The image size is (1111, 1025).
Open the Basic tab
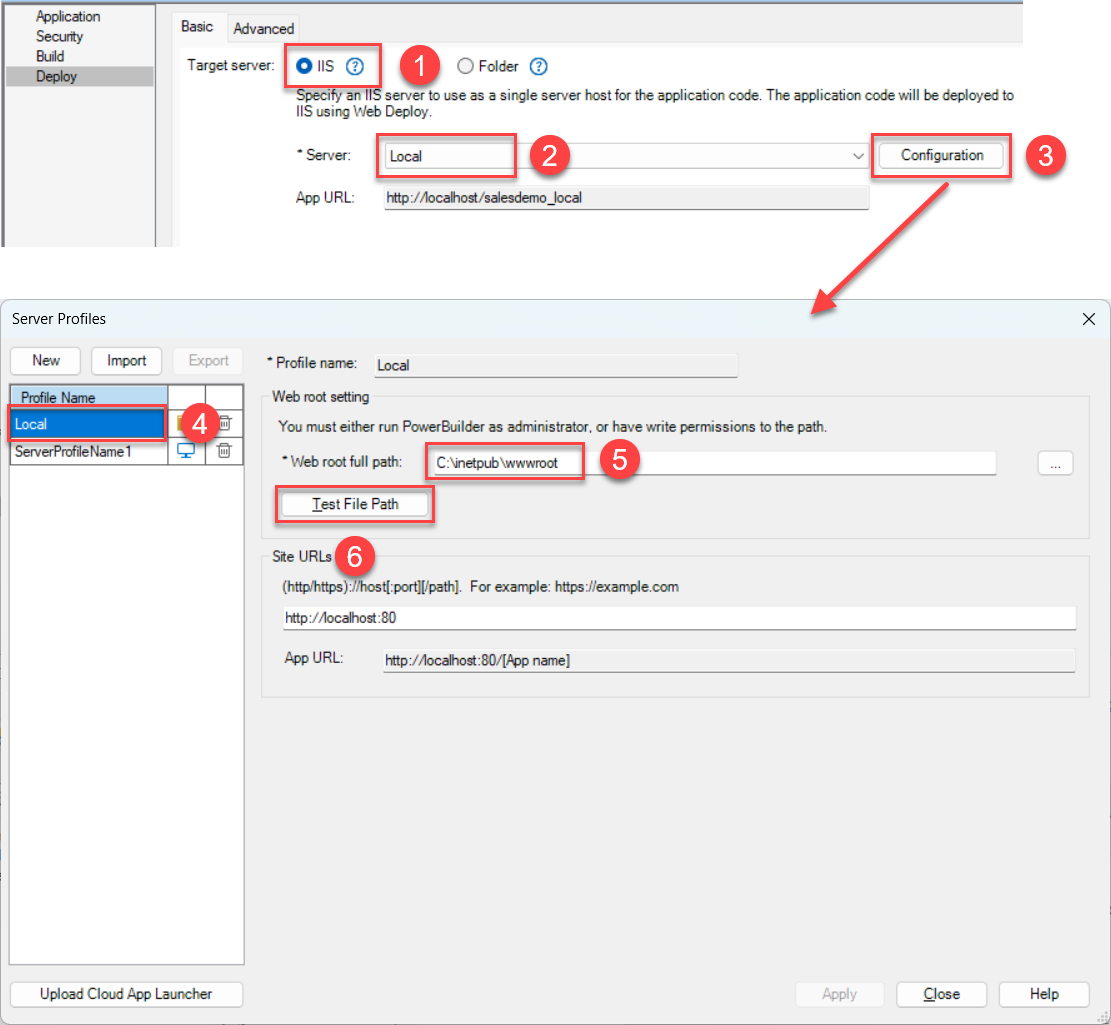click(x=197, y=27)
